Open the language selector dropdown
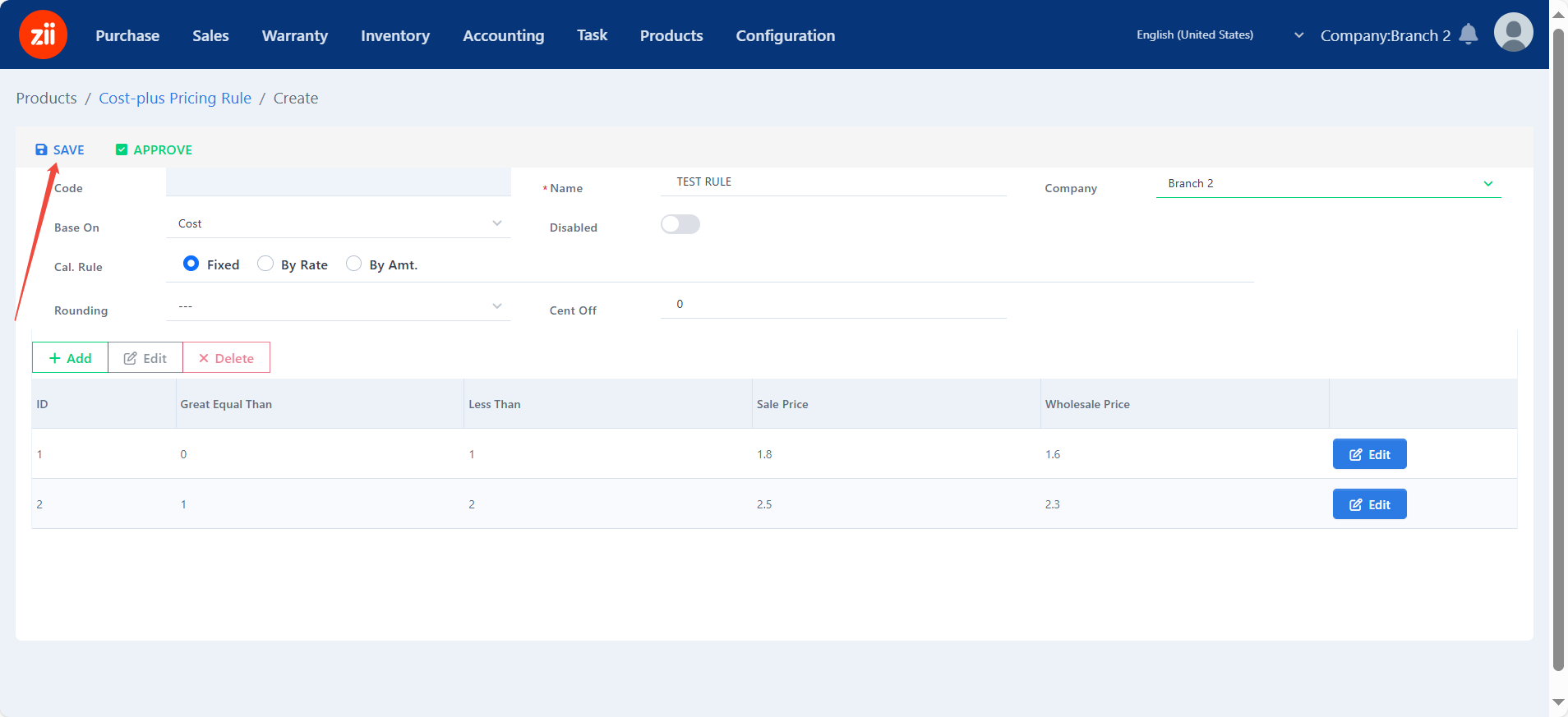1568x717 pixels. tap(1220, 34)
